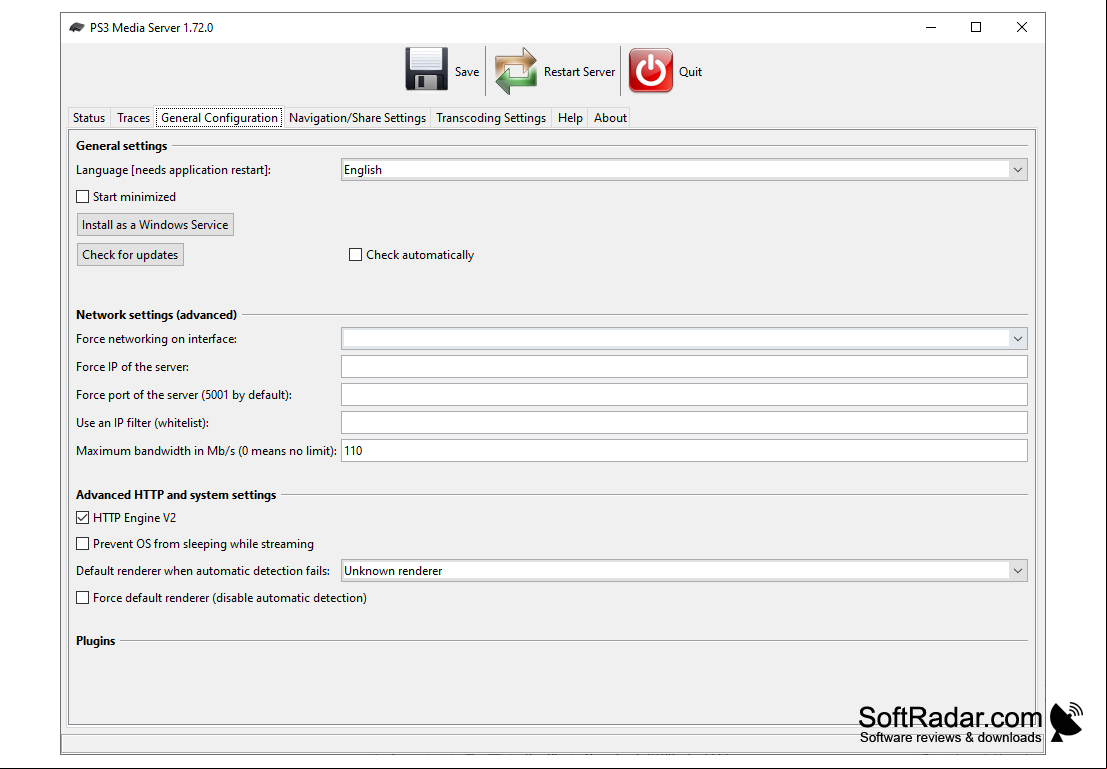The height and width of the screenshot is (769, 1107).
Task: Click the PS3 Media Server title bar icon
Action: coord(77,28)
